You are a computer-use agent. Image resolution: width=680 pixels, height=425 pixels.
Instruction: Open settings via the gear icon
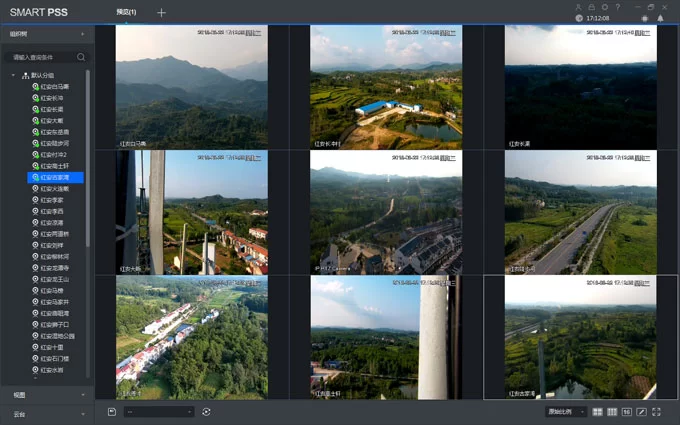[x=605, y=7]
